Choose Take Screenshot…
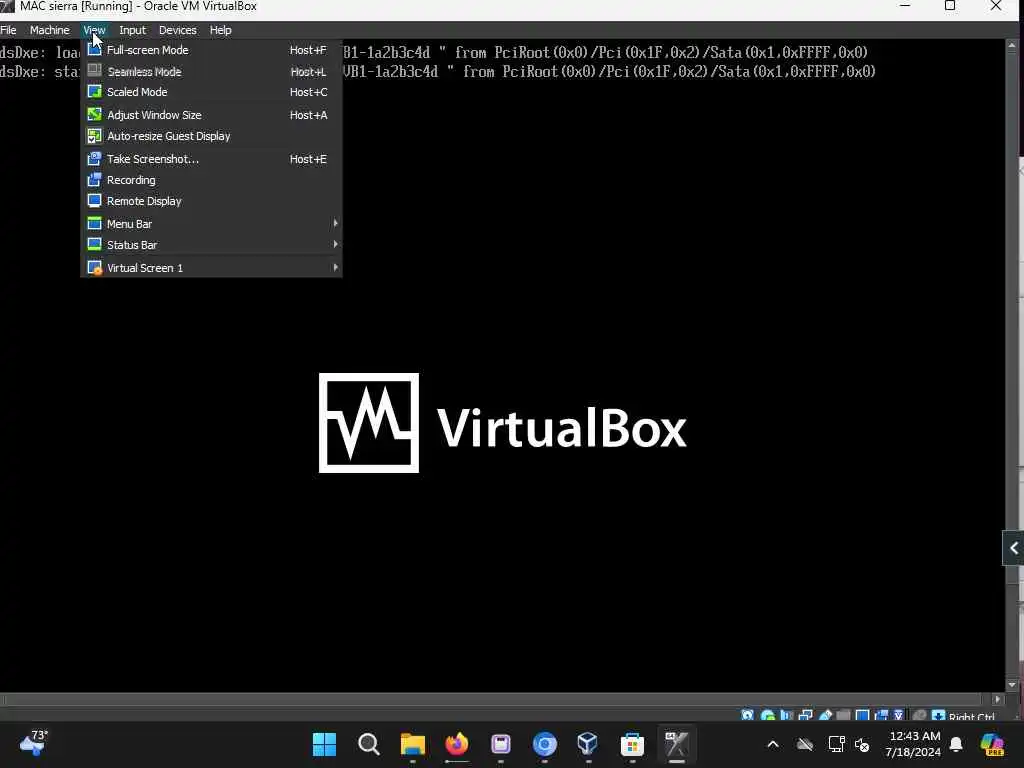Screen dimensions: 1024x768 [212, 159]
